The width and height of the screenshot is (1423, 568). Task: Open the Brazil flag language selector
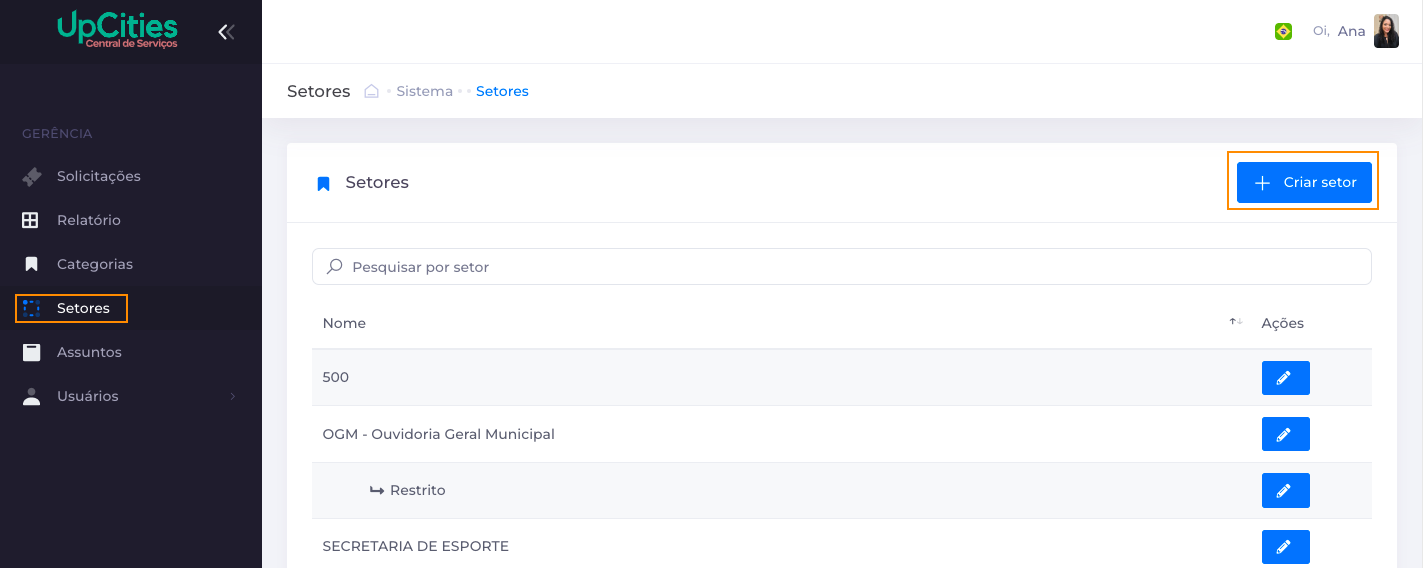click(1283, 32)
